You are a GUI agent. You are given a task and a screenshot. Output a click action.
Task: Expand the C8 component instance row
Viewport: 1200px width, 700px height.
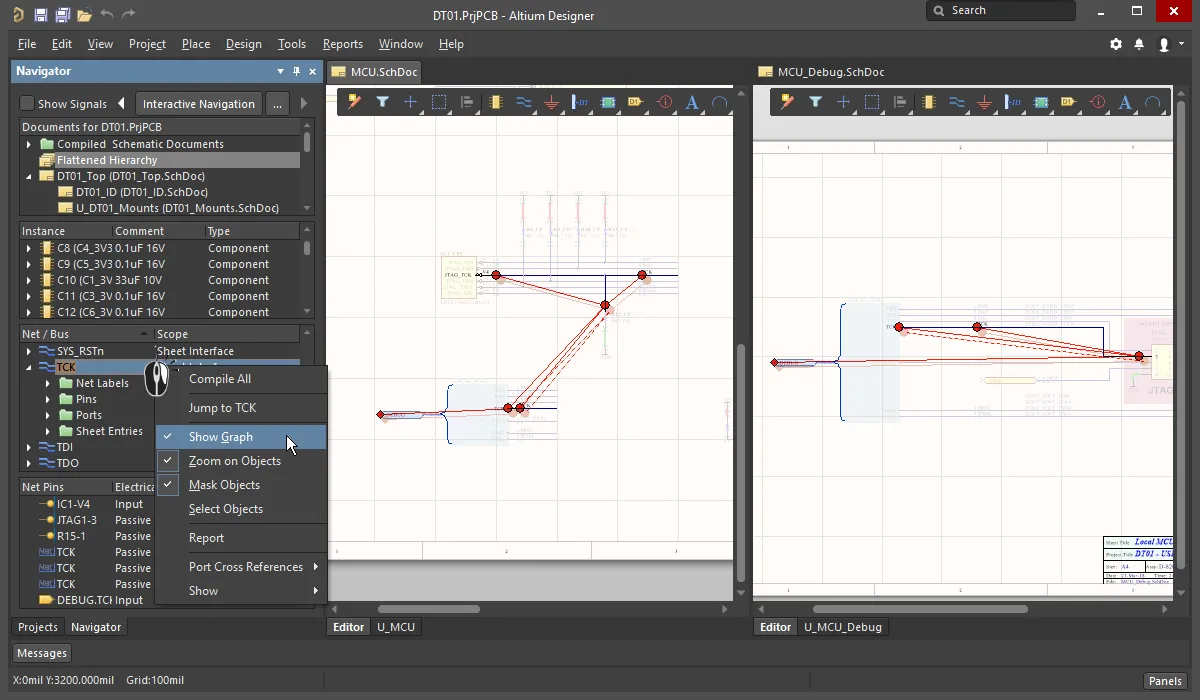pos(29,248)
